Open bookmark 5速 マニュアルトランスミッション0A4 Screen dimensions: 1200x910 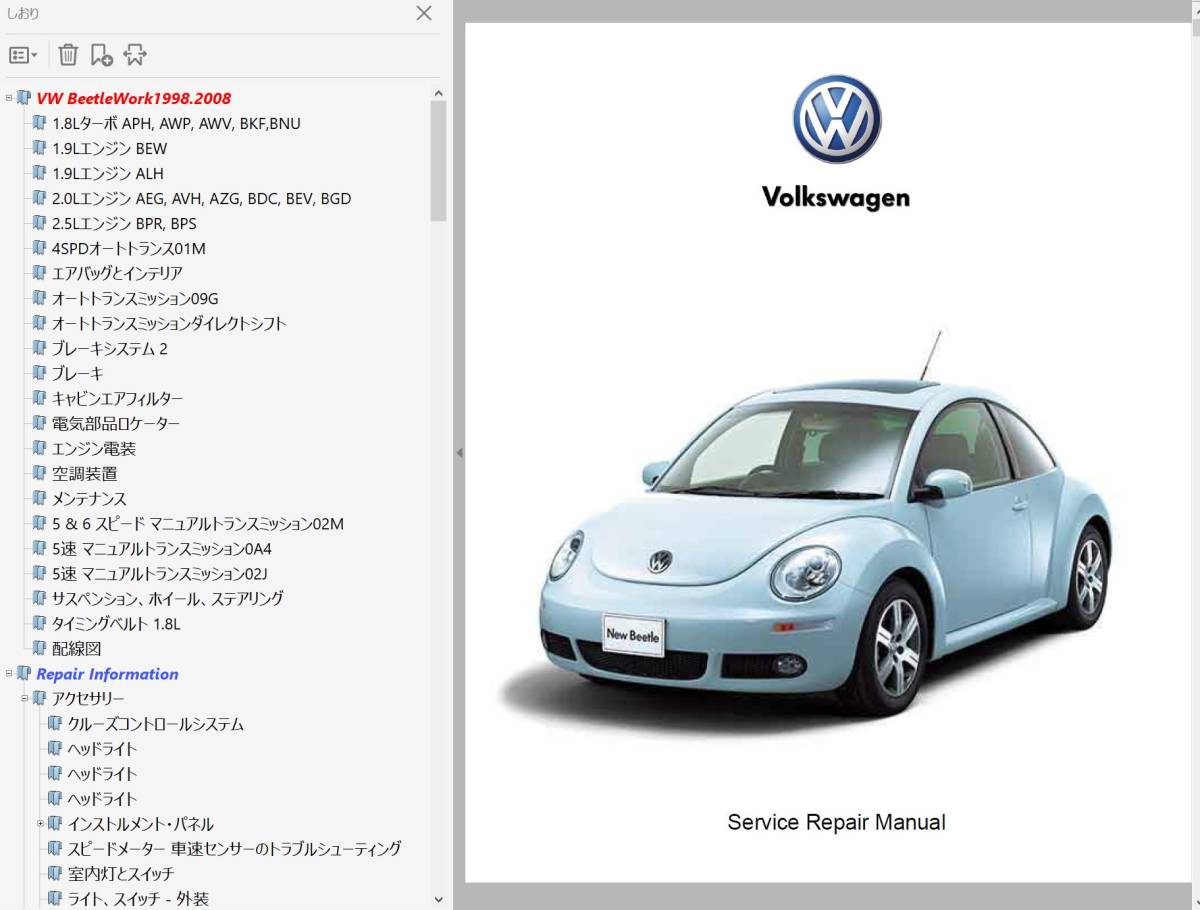[x=162, y=548]
